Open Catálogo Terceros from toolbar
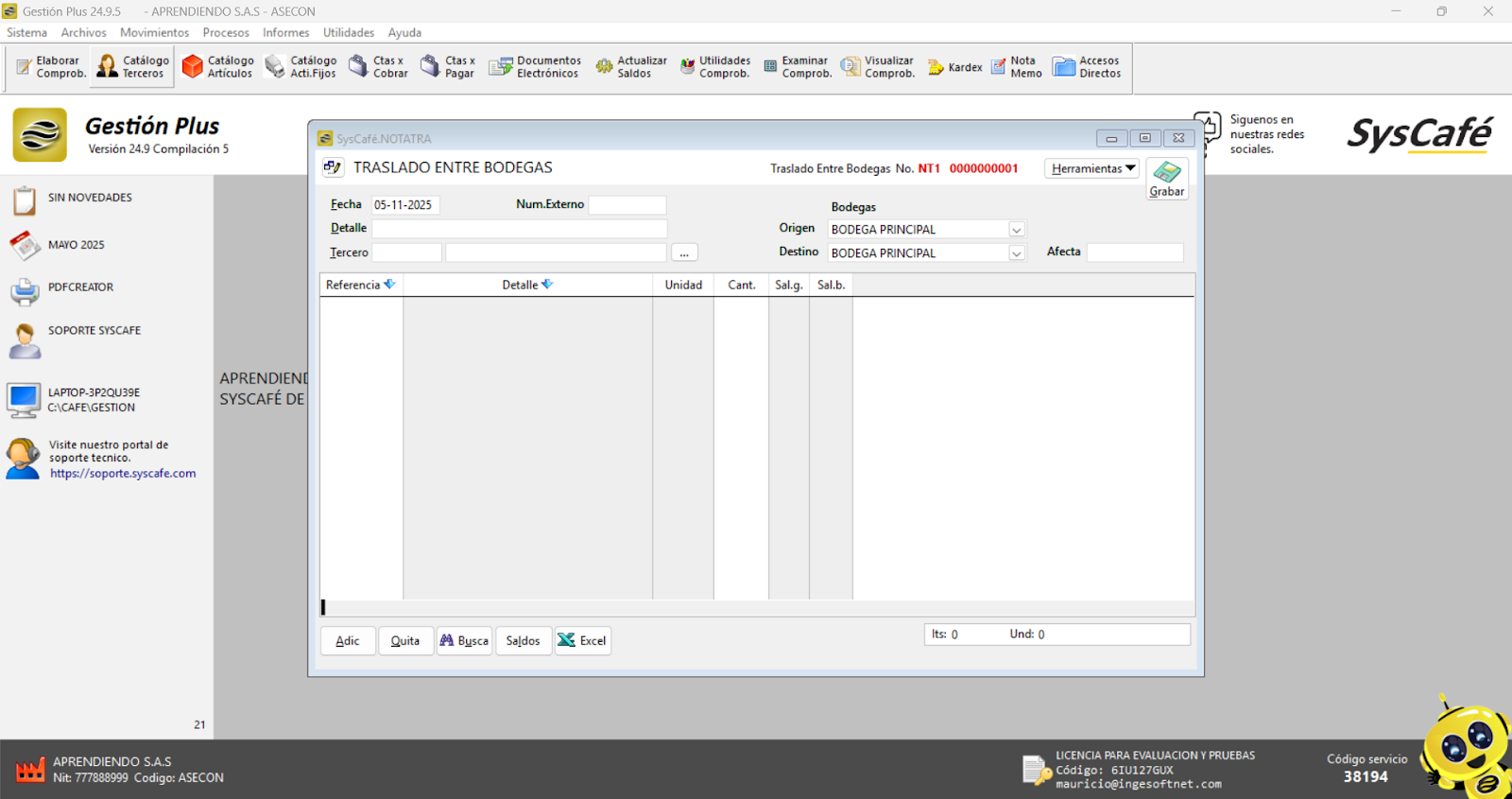This screenshot has width=1512, height=799. (132, 67)
